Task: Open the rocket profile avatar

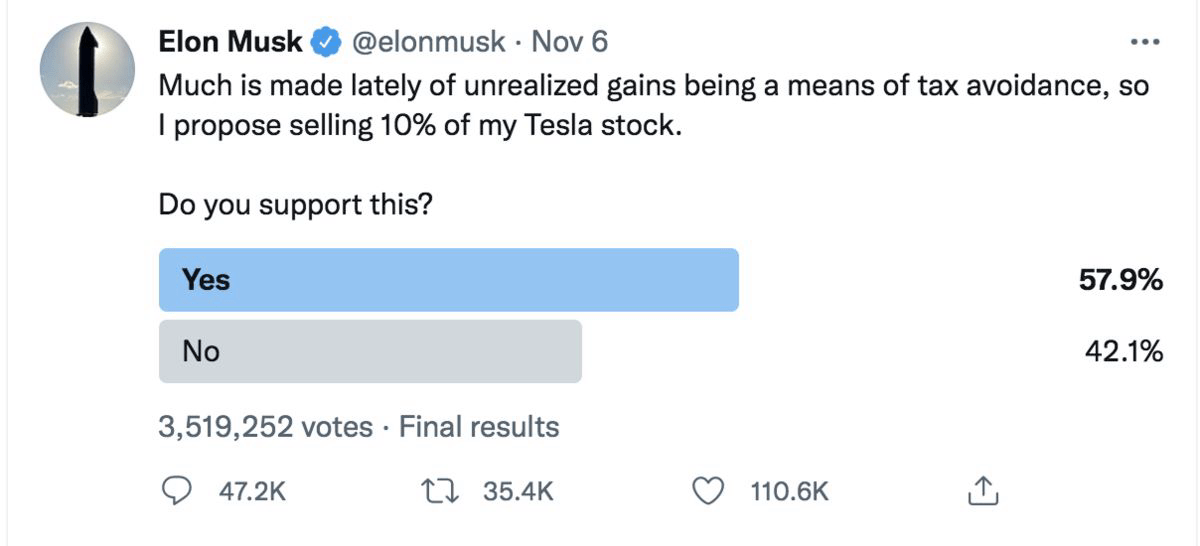Action: coord(87,70)
